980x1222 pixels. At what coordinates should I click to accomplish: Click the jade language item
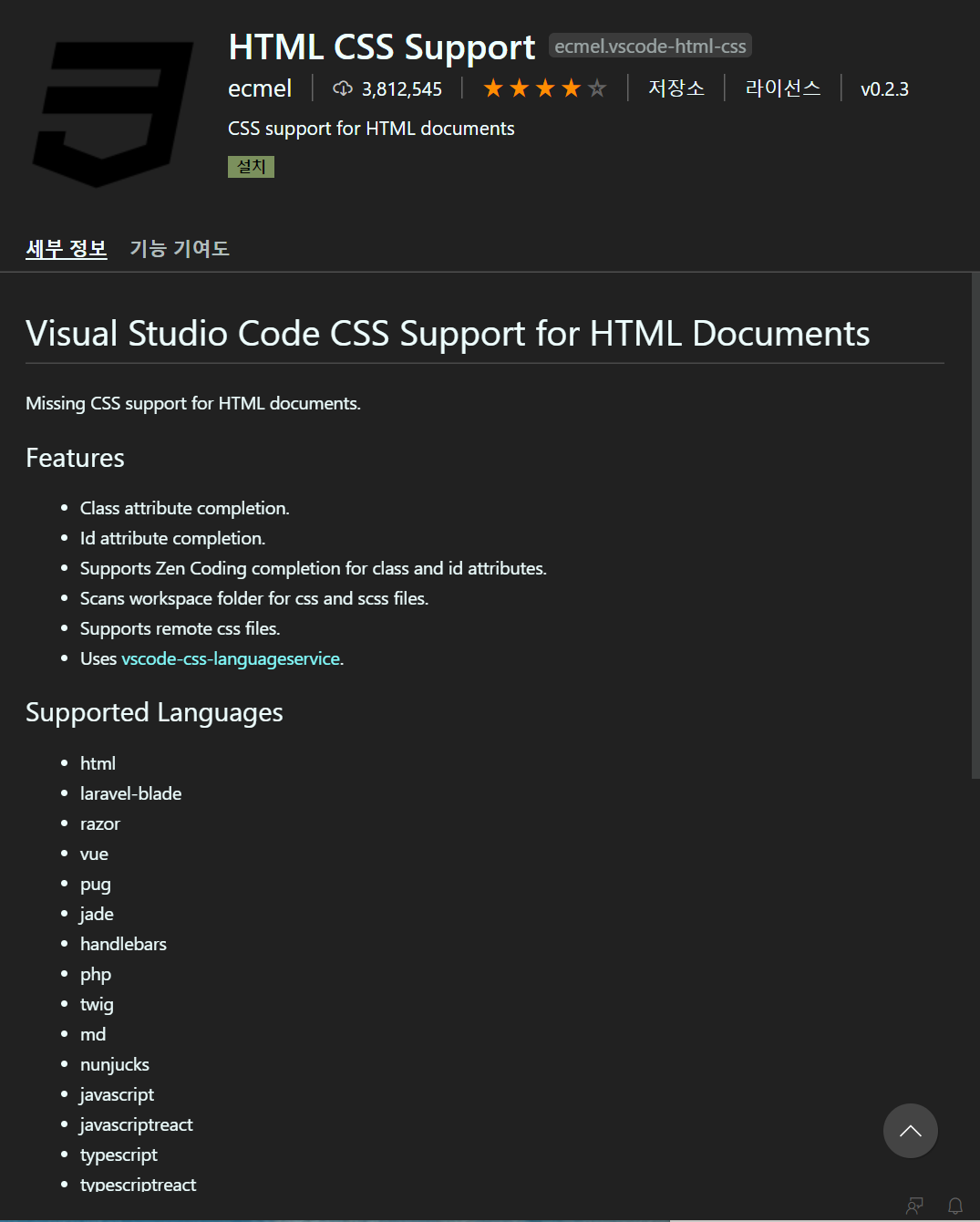point(97,914)
